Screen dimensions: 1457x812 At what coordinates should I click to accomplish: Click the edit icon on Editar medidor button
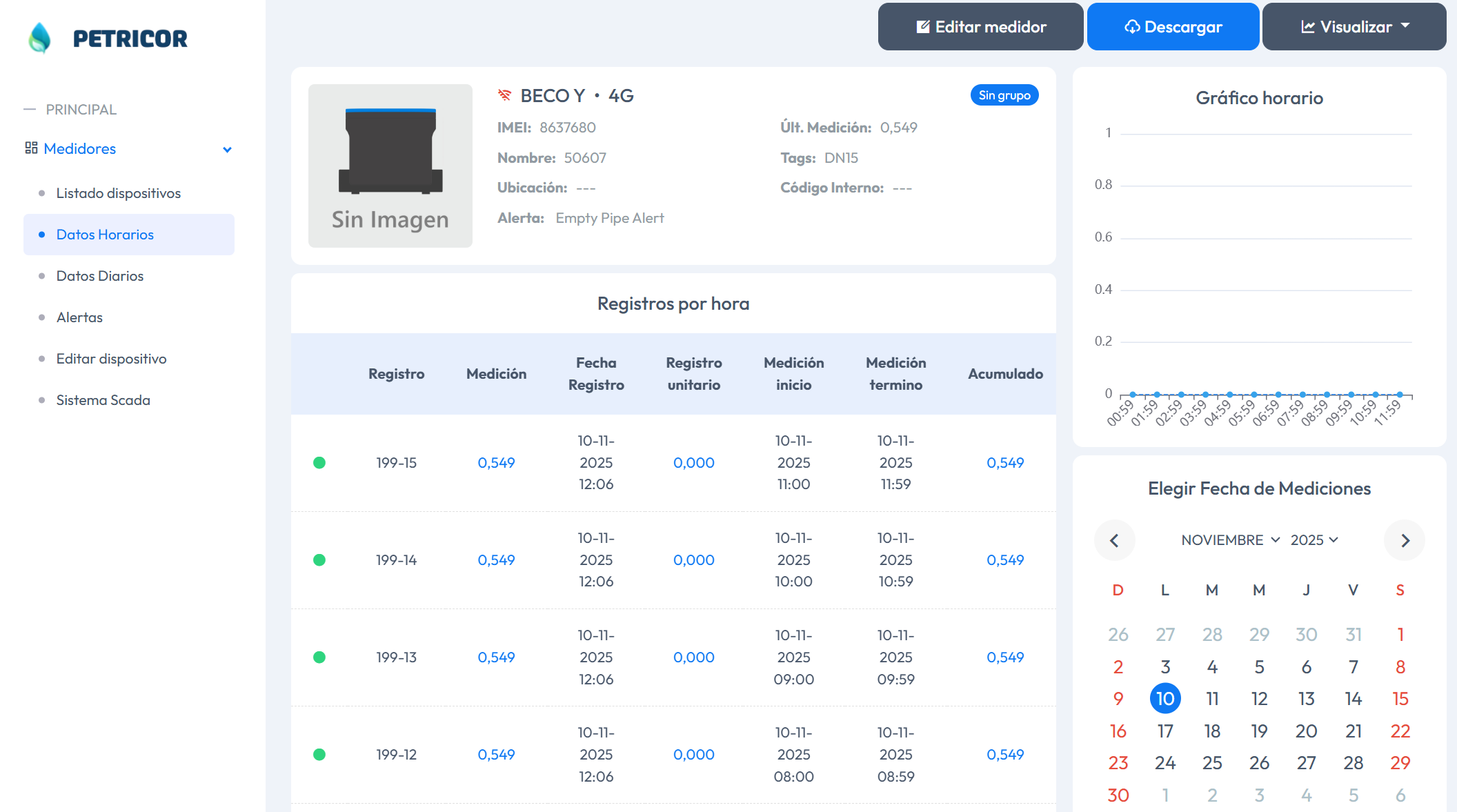tap(922, 26)
